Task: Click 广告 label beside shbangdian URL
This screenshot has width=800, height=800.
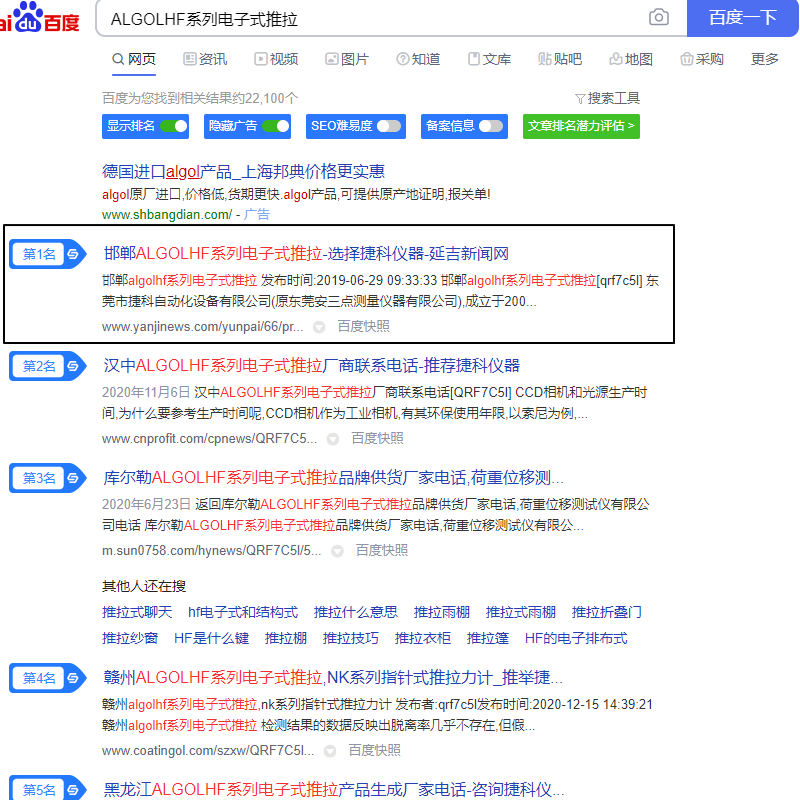Action: [x=257, y=214]
